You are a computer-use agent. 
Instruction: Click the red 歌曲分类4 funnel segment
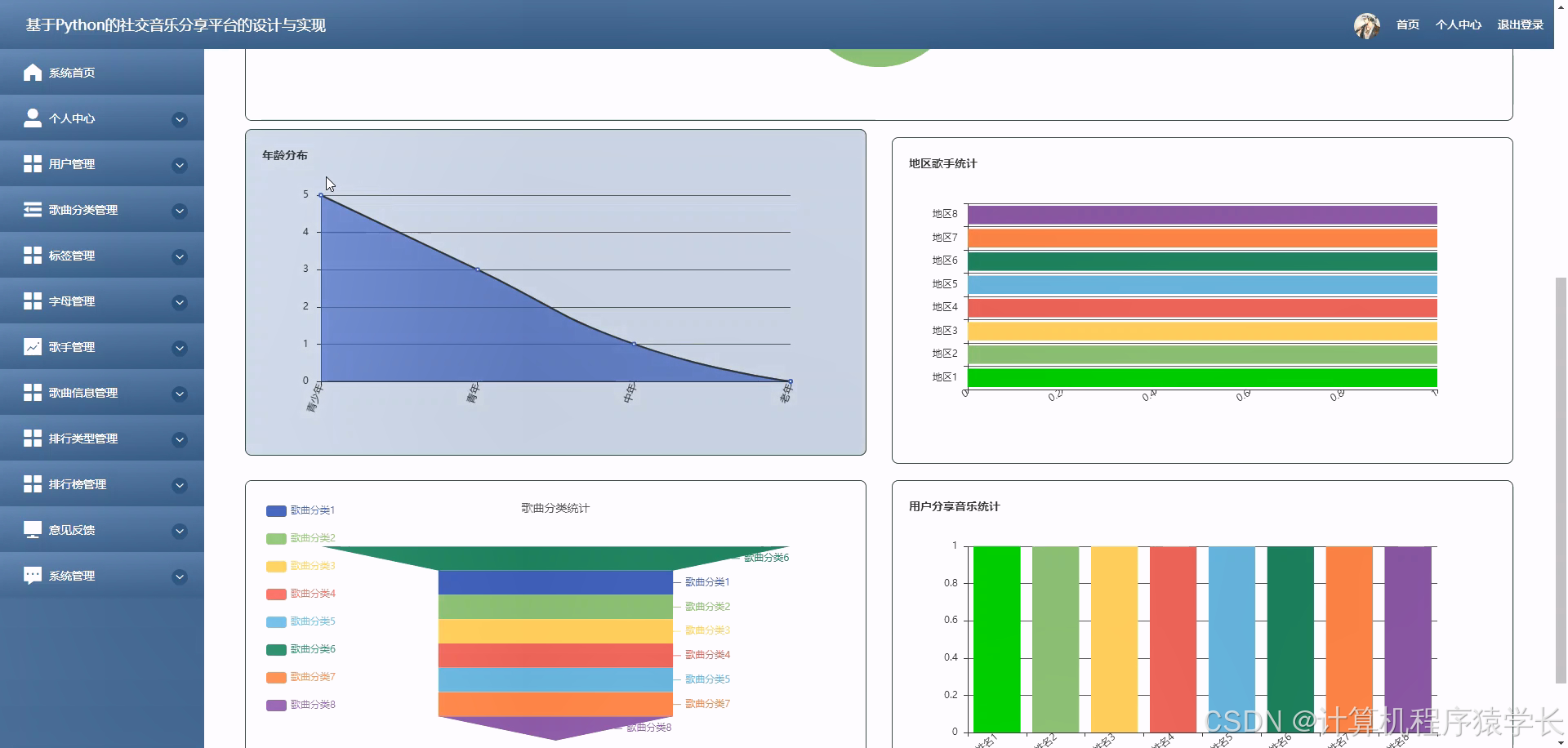555,655
